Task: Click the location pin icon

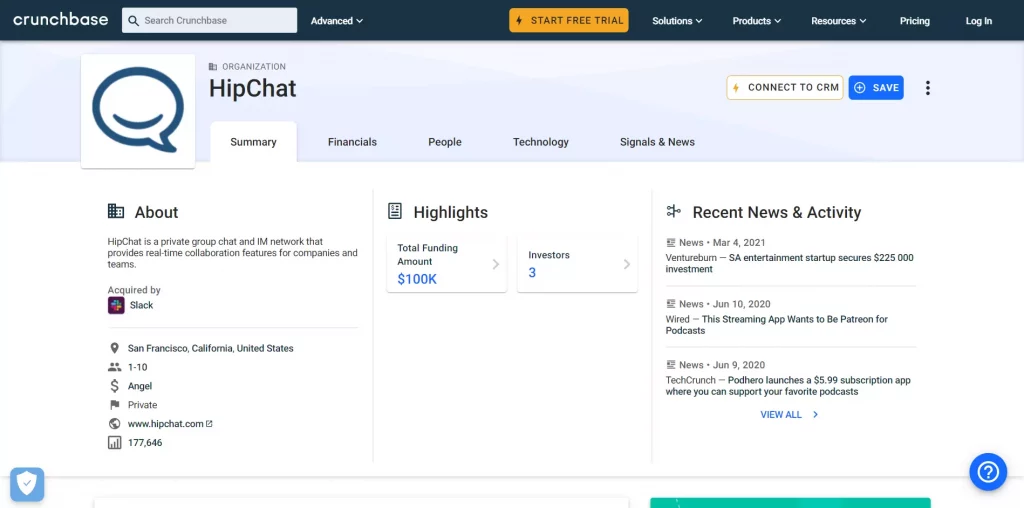Action: point(114,348)
